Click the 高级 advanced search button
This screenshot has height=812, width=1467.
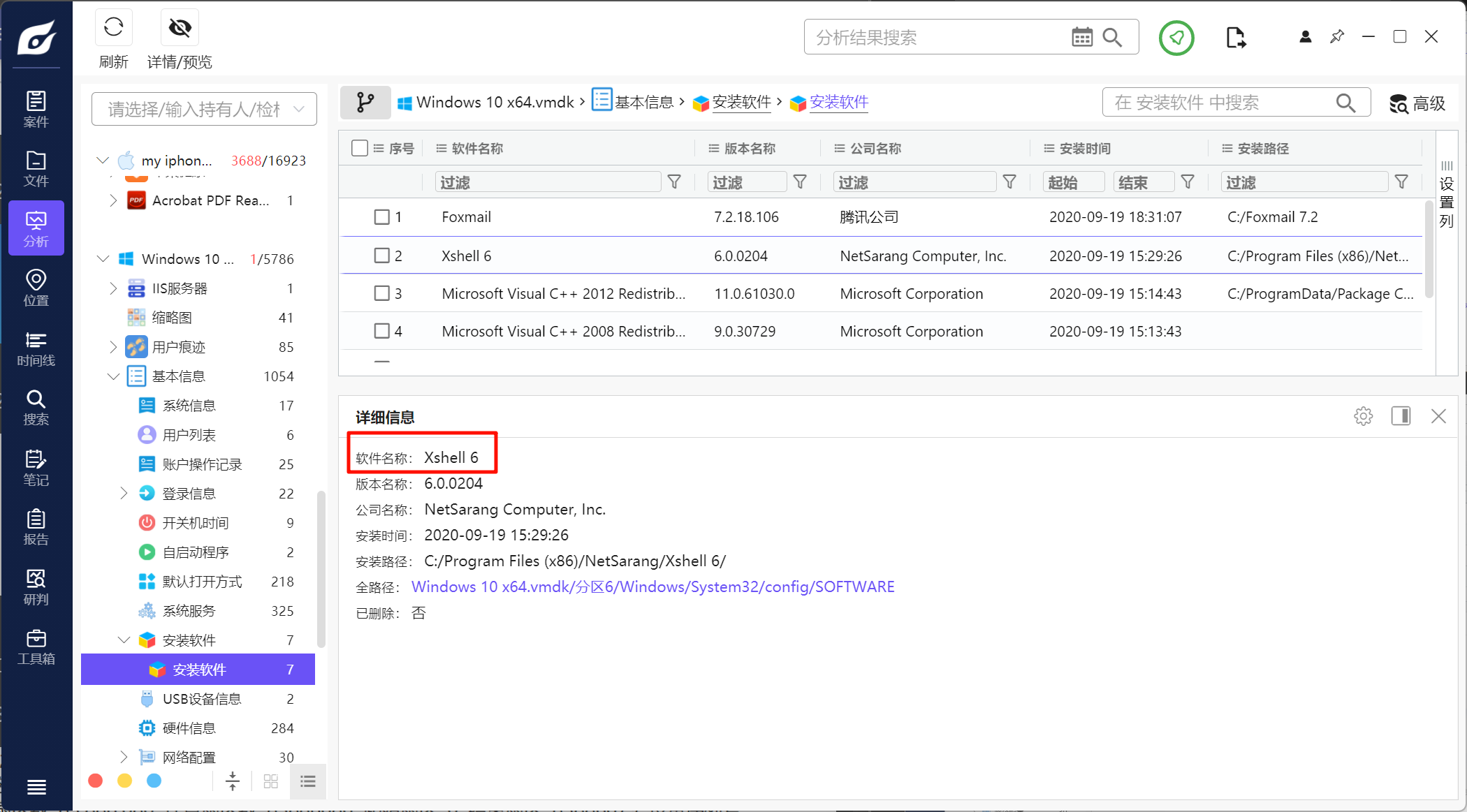tap(1417, 103)
